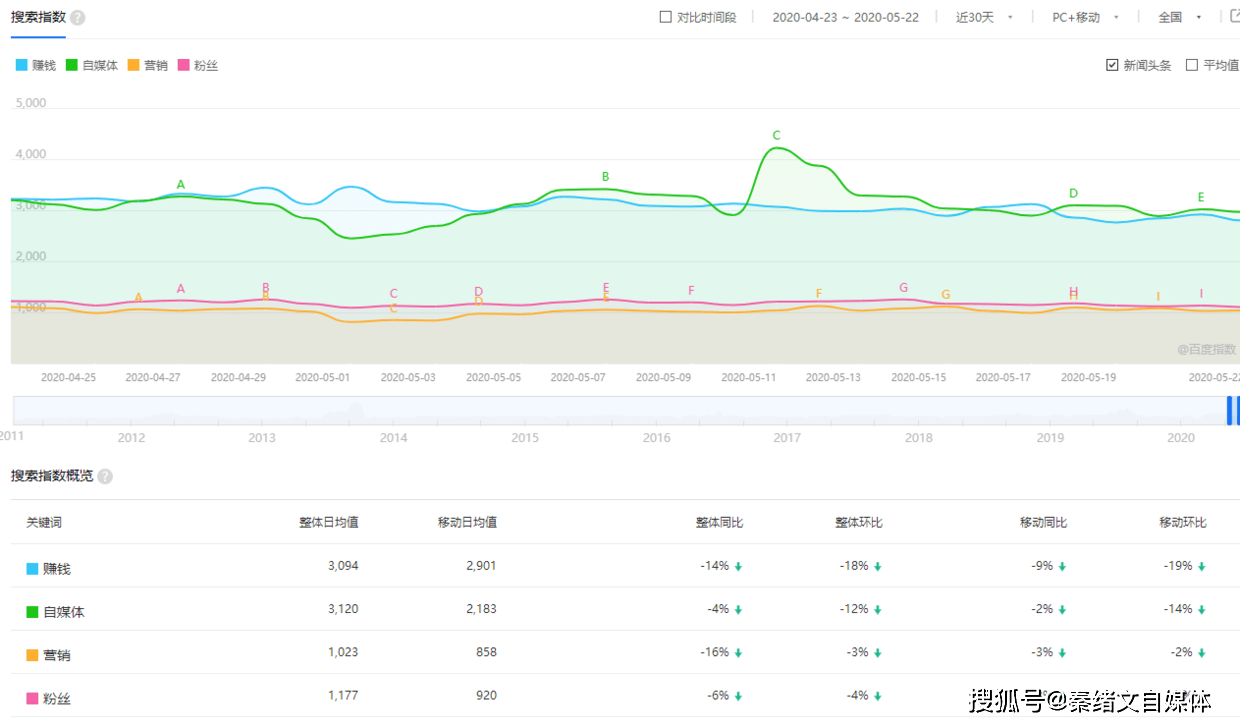Screen dimensions: 1240x727
Task: Click the green news marker C at the peak
Action: [776, 135]
